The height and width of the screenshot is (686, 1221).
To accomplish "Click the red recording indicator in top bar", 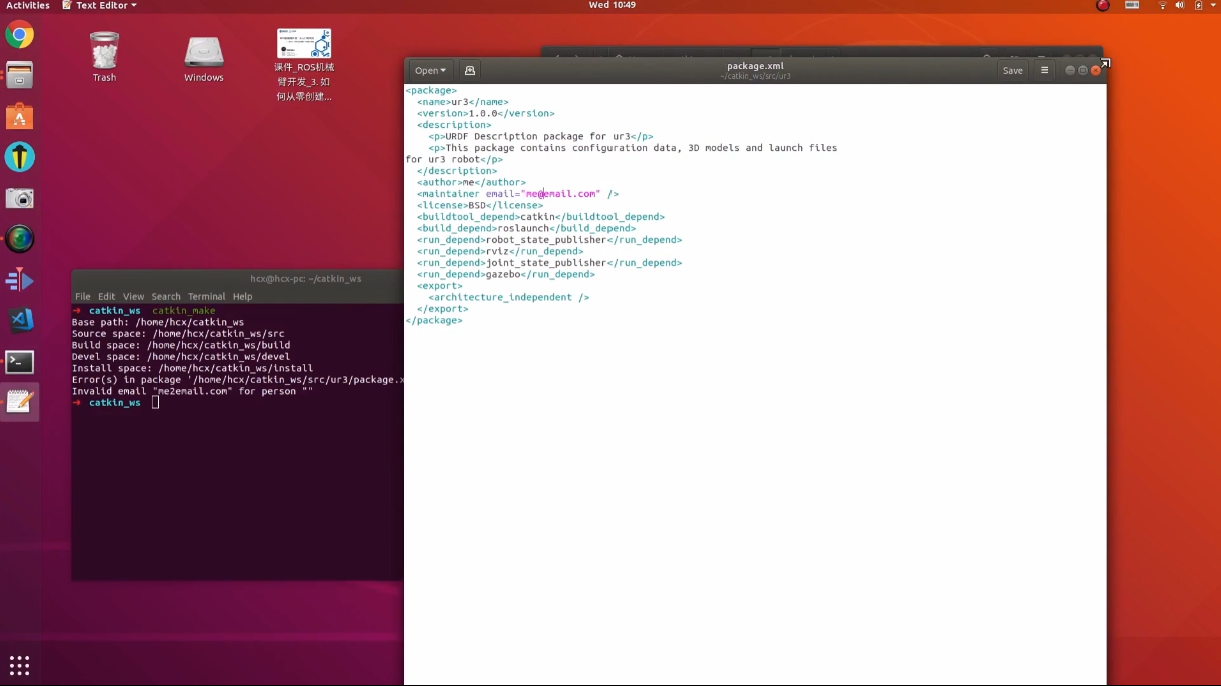I will pos(1102,6).
